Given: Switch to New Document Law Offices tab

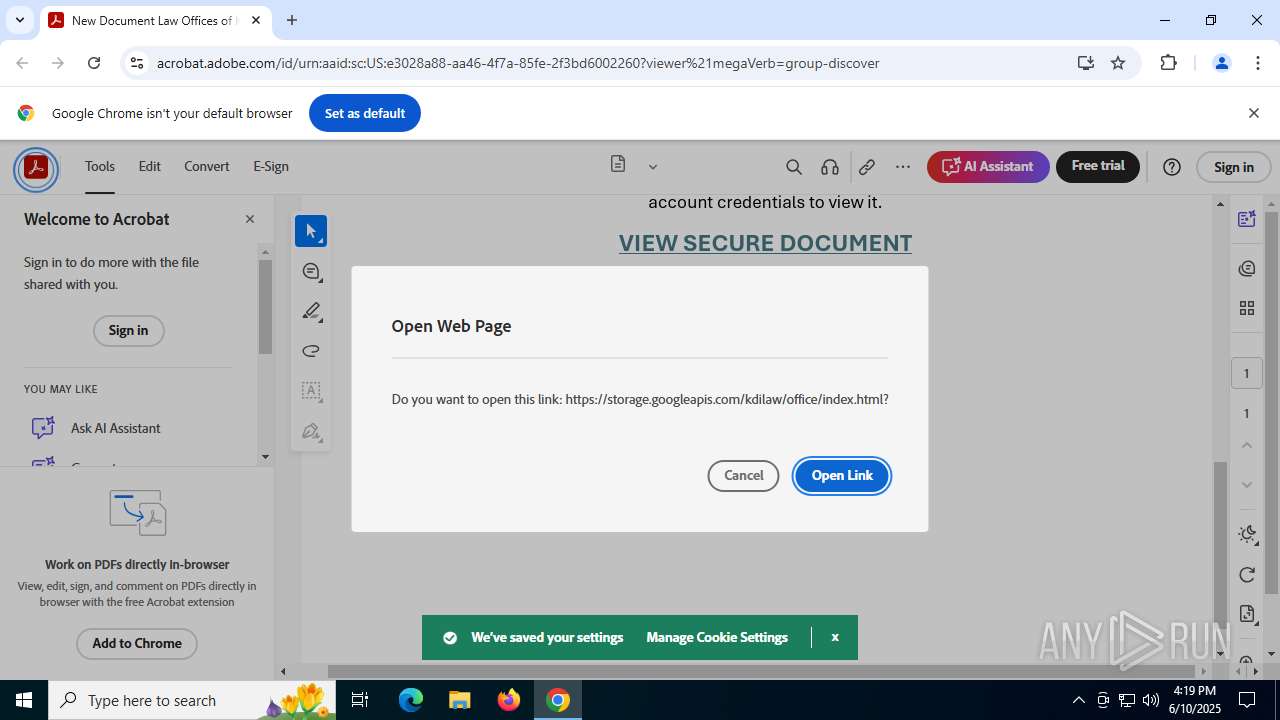Looking at the screenshot, I should click(x=152, y=20).
